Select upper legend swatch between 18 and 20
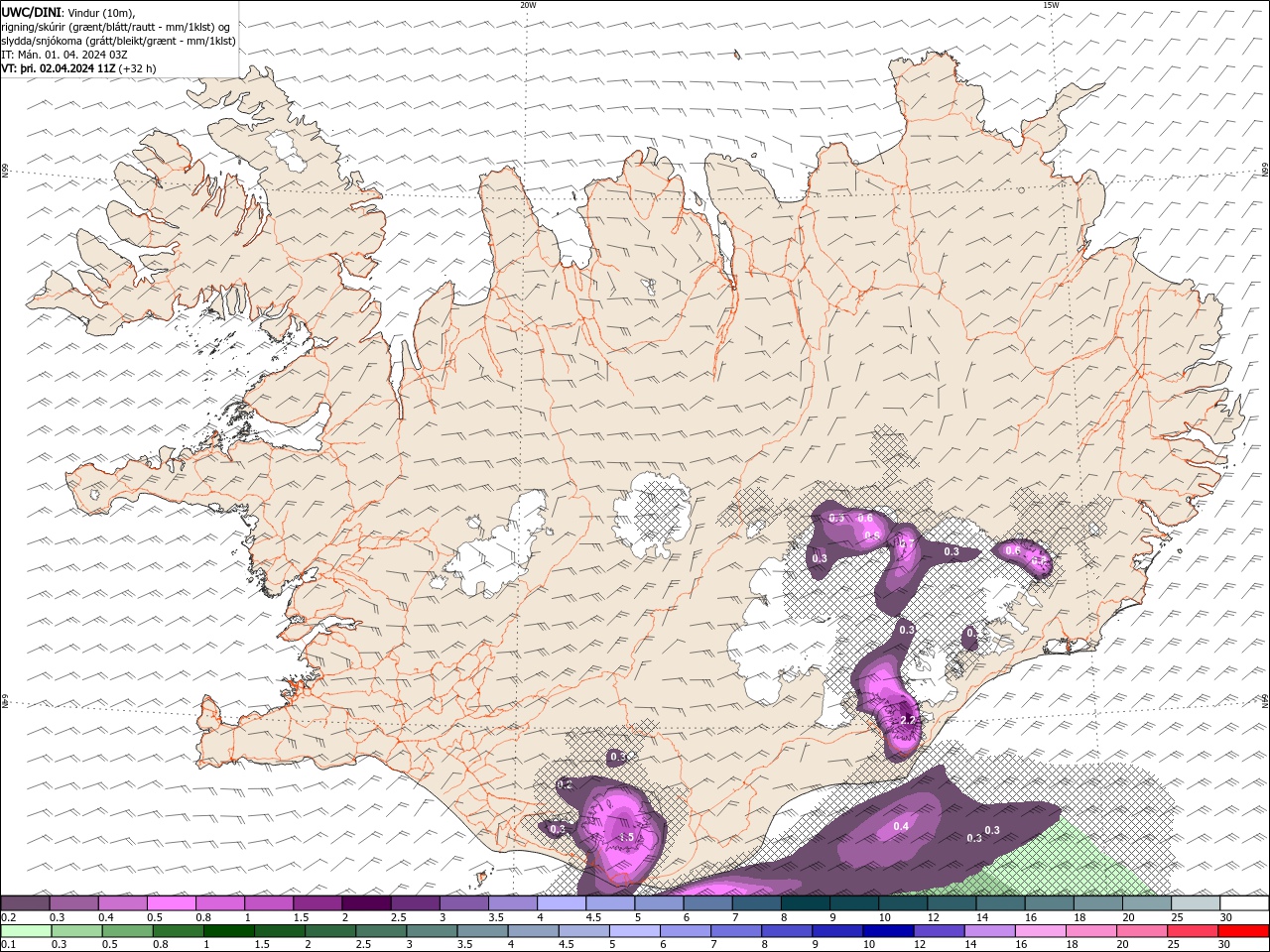This screenshot has height=952, width=1270. 1097,903
